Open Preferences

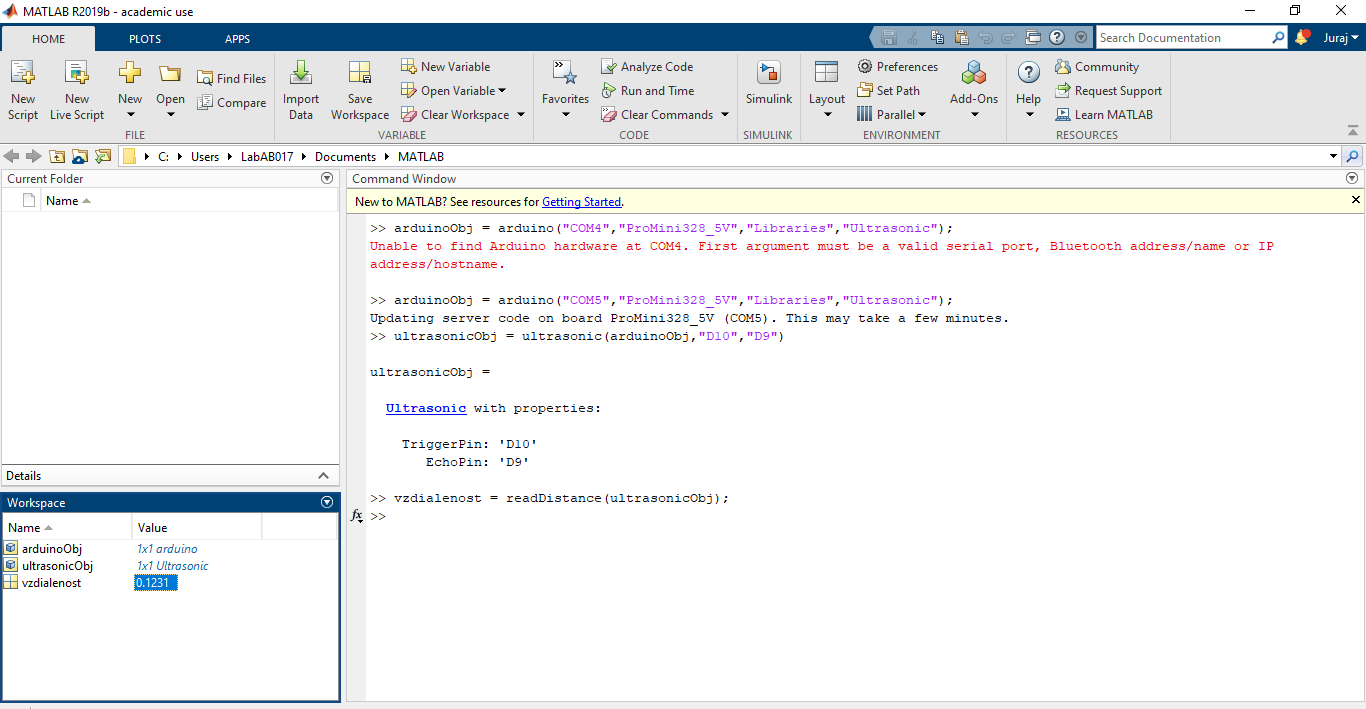[898, 66]
